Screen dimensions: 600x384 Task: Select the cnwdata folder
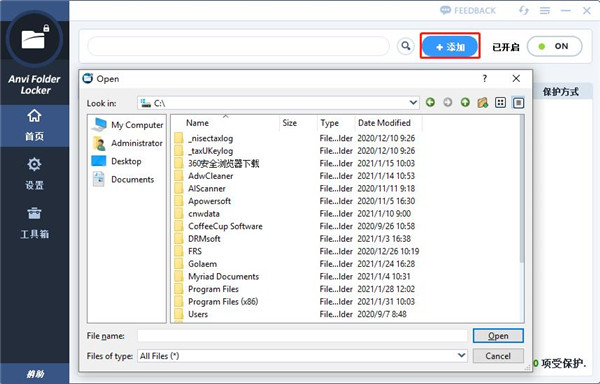203,213
